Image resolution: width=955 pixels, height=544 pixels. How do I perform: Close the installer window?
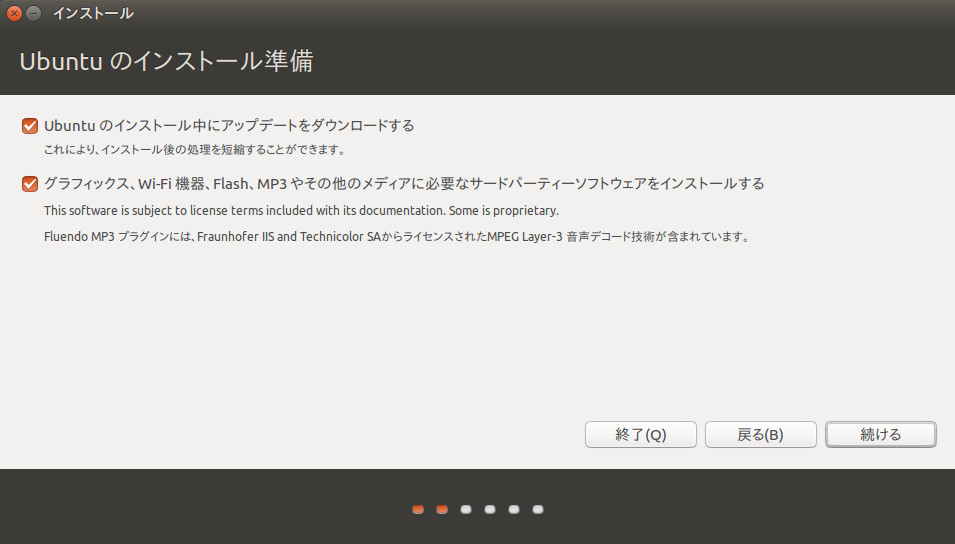[x=14, y=13]
